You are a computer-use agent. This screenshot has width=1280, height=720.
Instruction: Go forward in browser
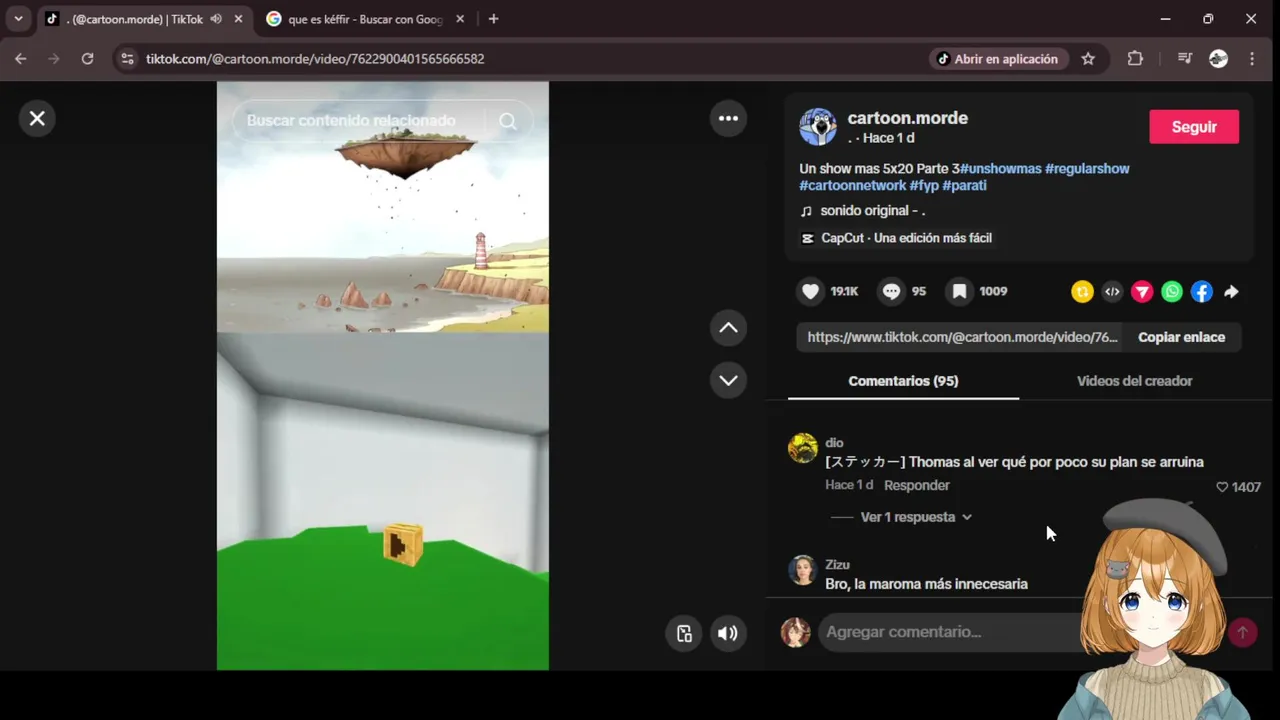[54, 59]
